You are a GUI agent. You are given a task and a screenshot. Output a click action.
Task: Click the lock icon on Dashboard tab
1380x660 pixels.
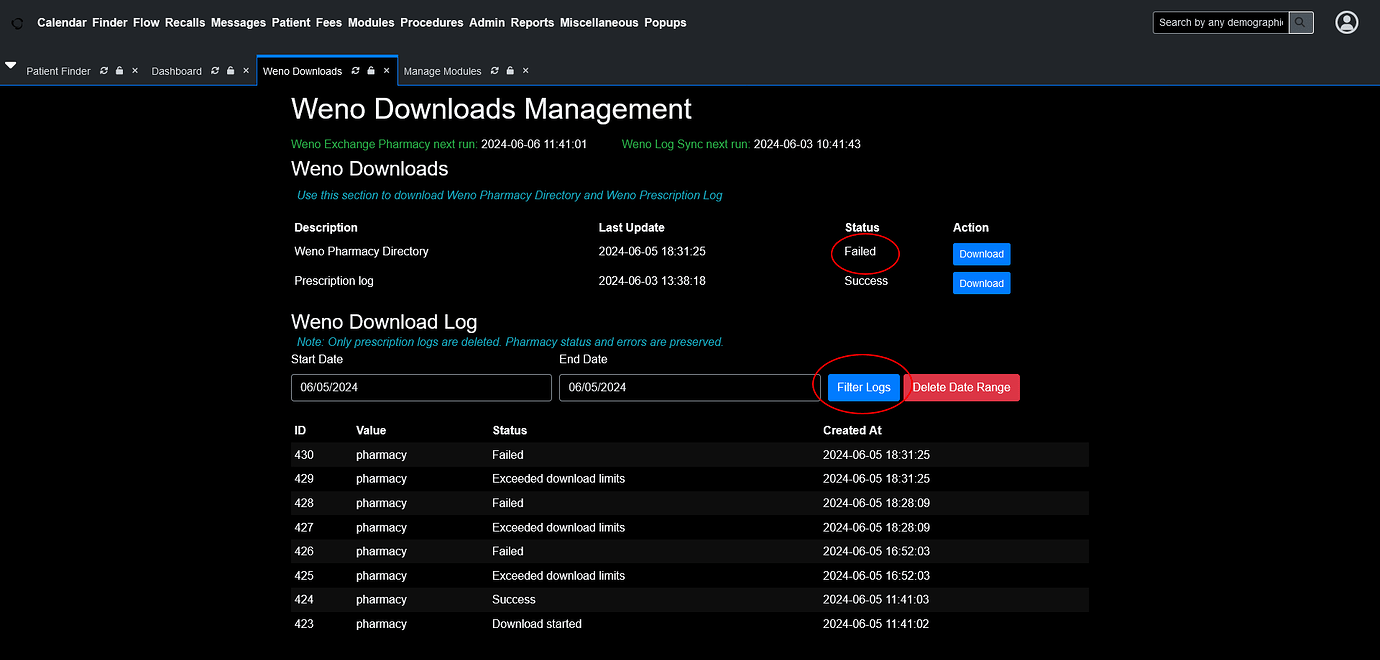coord(228,71)
